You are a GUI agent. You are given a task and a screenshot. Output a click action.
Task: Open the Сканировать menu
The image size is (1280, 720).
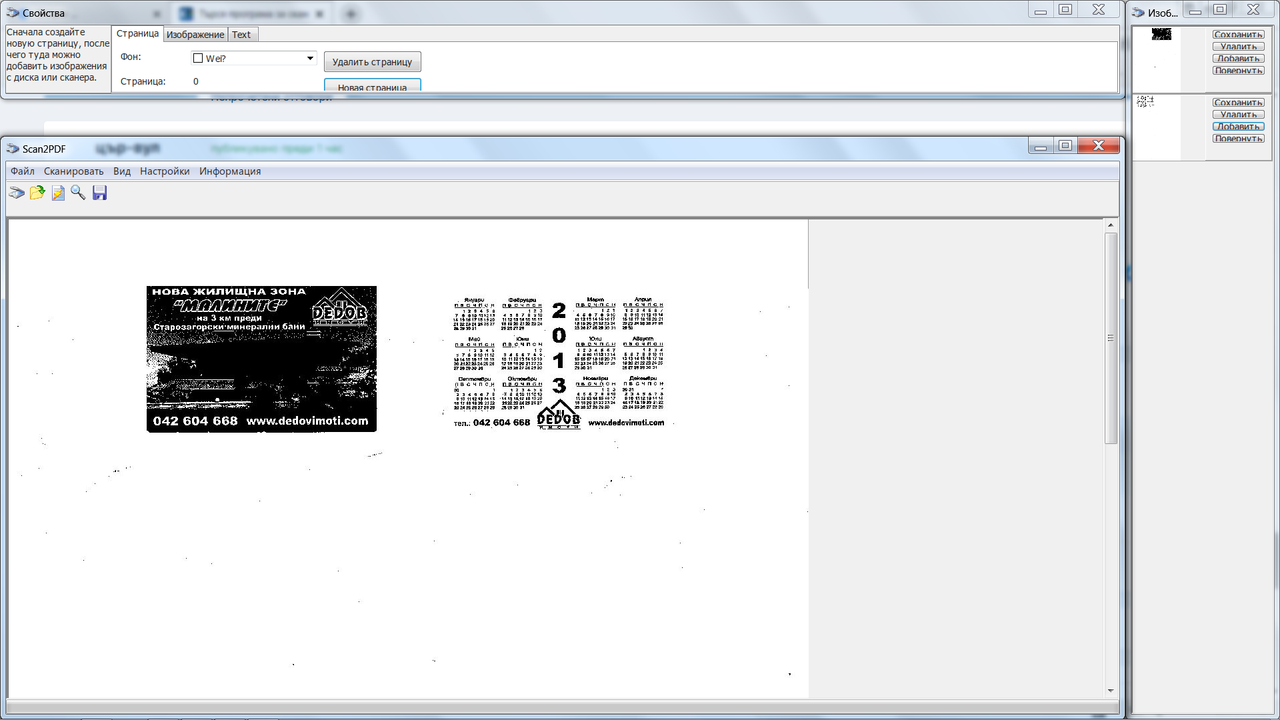tap(74, 171)
